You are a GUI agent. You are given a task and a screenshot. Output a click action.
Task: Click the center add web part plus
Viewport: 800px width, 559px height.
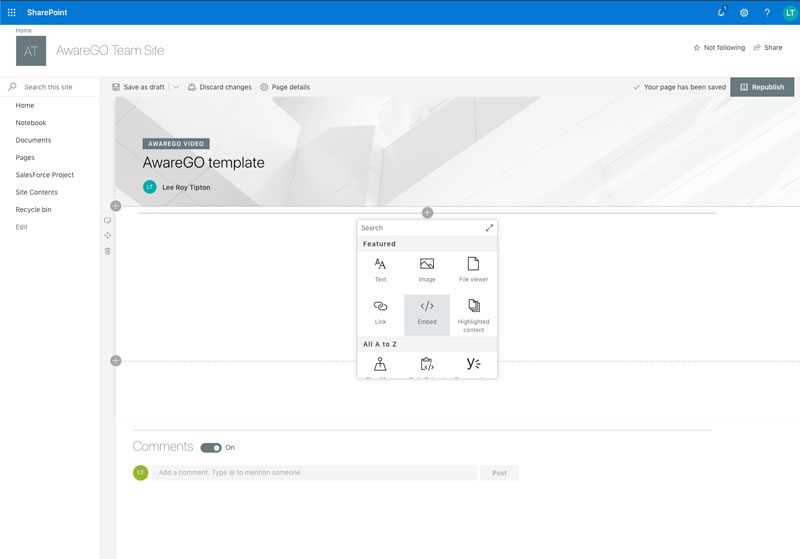pos(428,213)
